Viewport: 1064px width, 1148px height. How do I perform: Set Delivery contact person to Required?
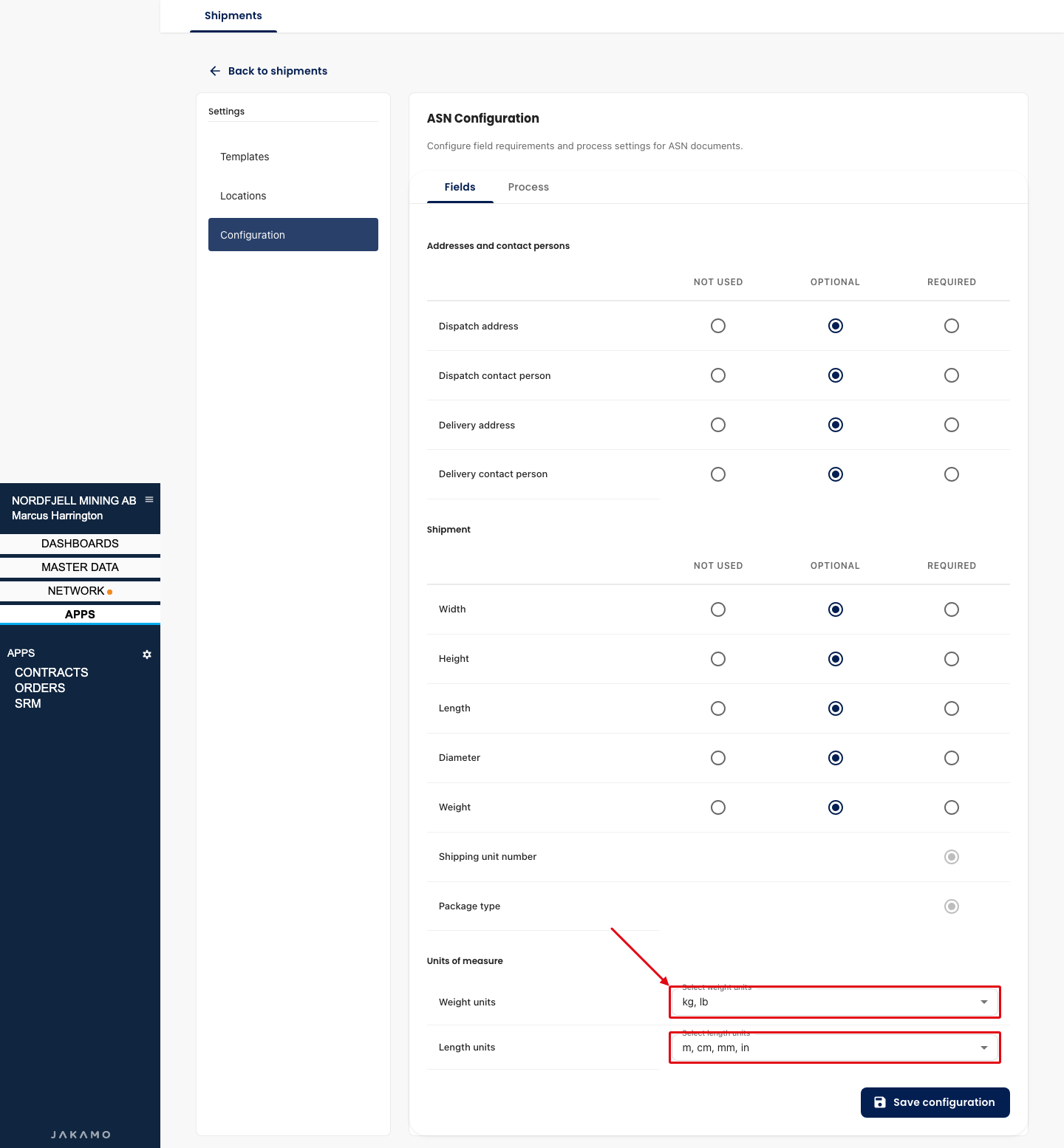952,474
